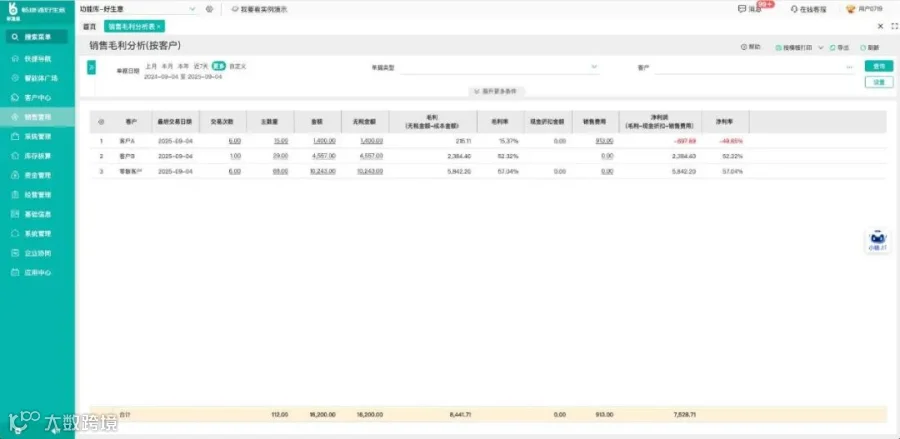Open the 单据类型 dropdown

coord(499,68)
